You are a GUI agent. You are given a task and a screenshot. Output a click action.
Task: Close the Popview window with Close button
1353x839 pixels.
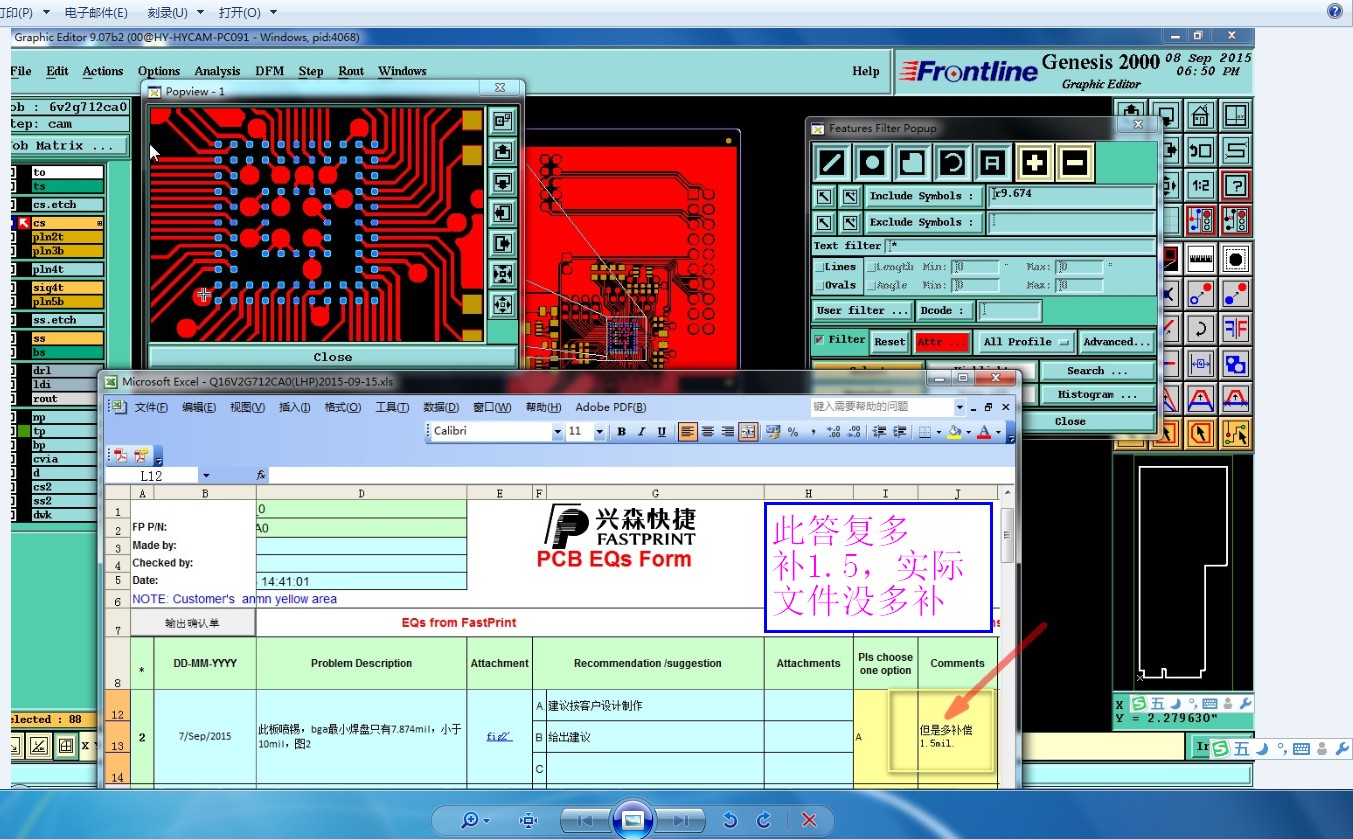pyautogui.click(x=333, y=357)
